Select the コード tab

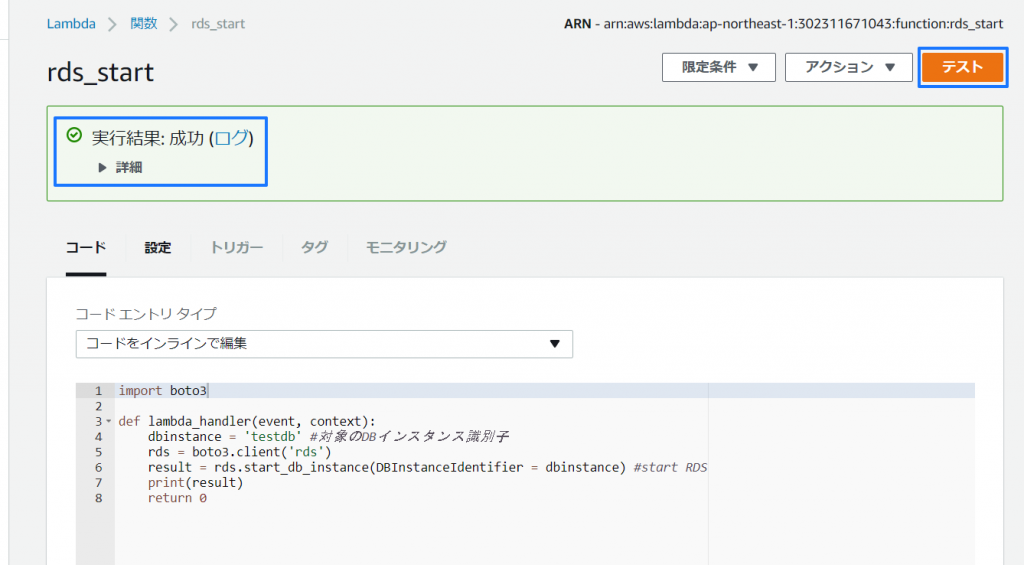pyautogui.click(x=86, y=248)
